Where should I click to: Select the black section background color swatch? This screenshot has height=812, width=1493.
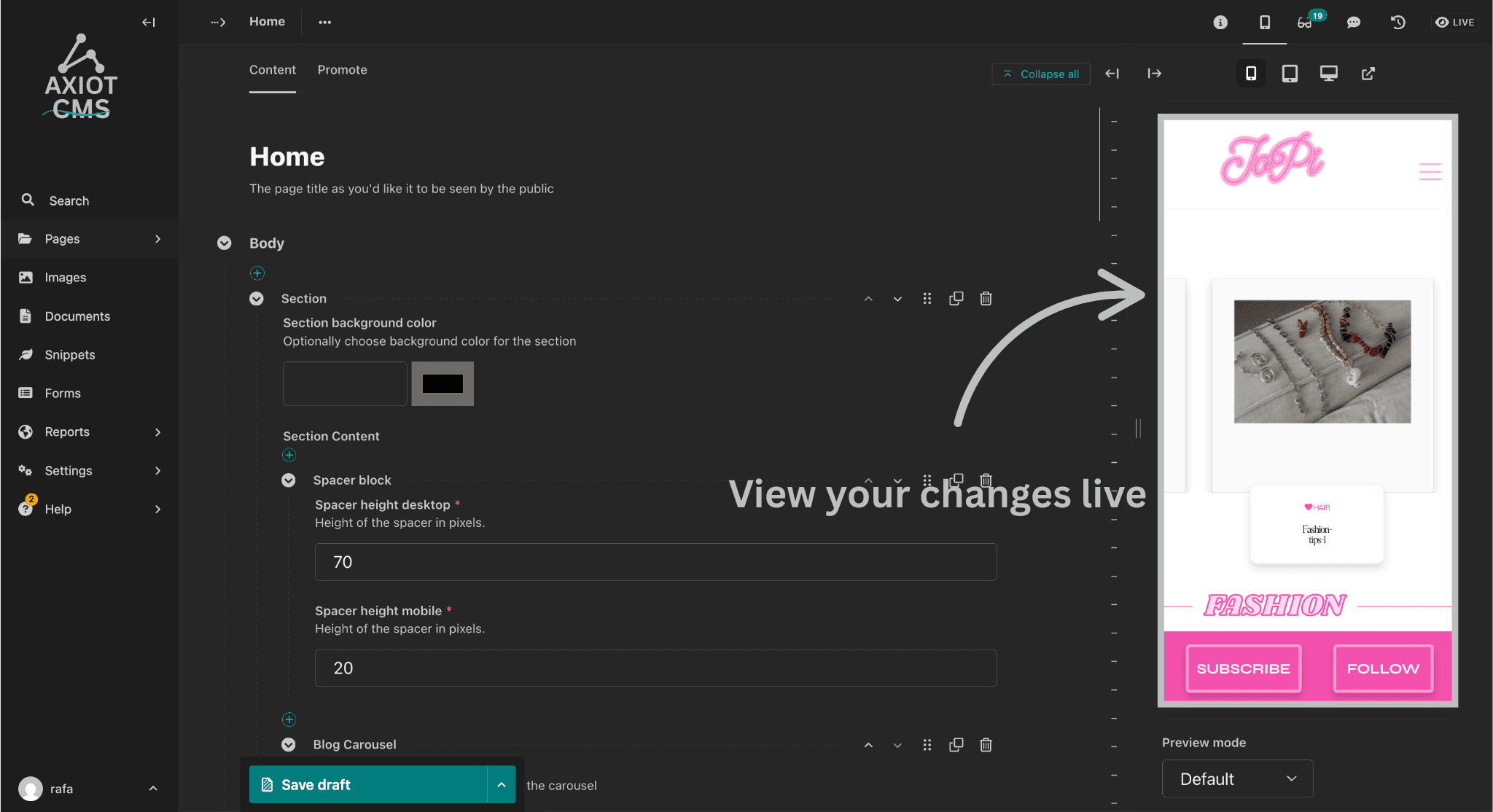point(442,383)
